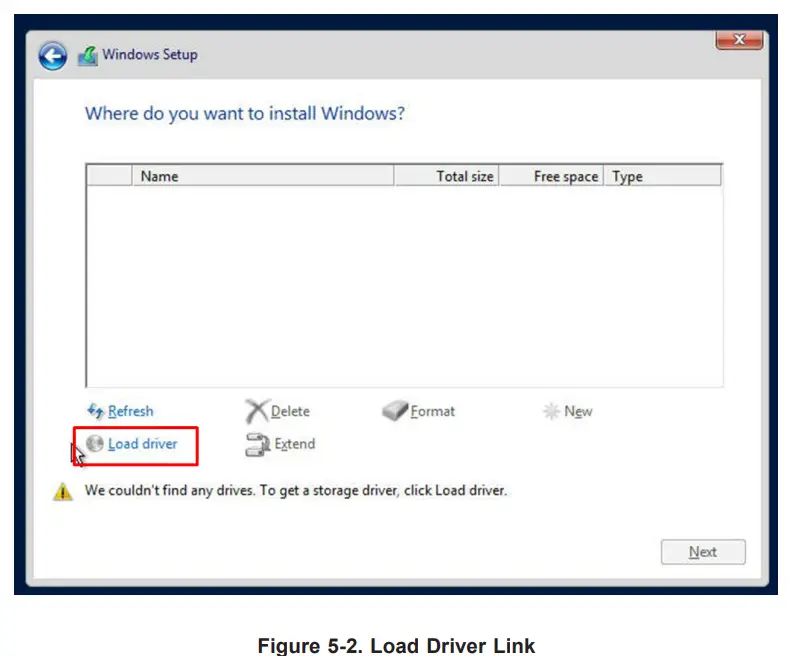Sort by the Type column header
Screen dimensions: 790x656
pyautogui.click(x=662, y=176)
